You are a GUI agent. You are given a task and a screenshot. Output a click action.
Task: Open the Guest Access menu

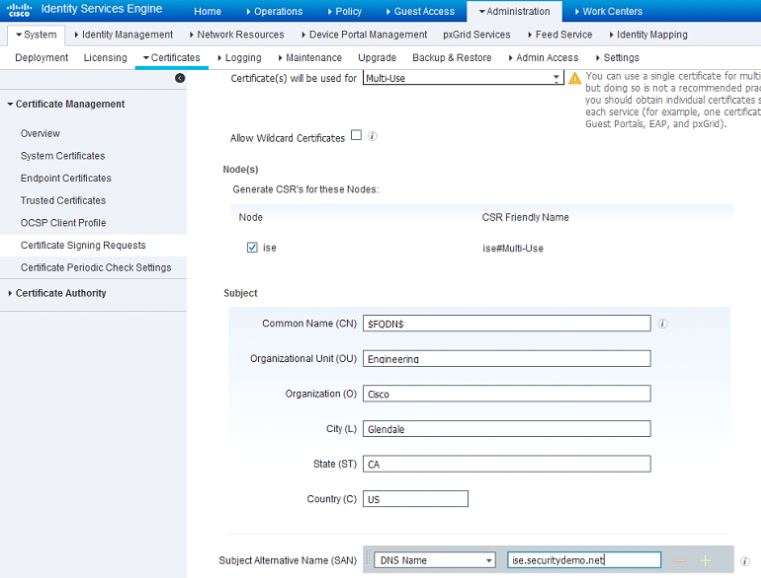[x=420, y=11]
